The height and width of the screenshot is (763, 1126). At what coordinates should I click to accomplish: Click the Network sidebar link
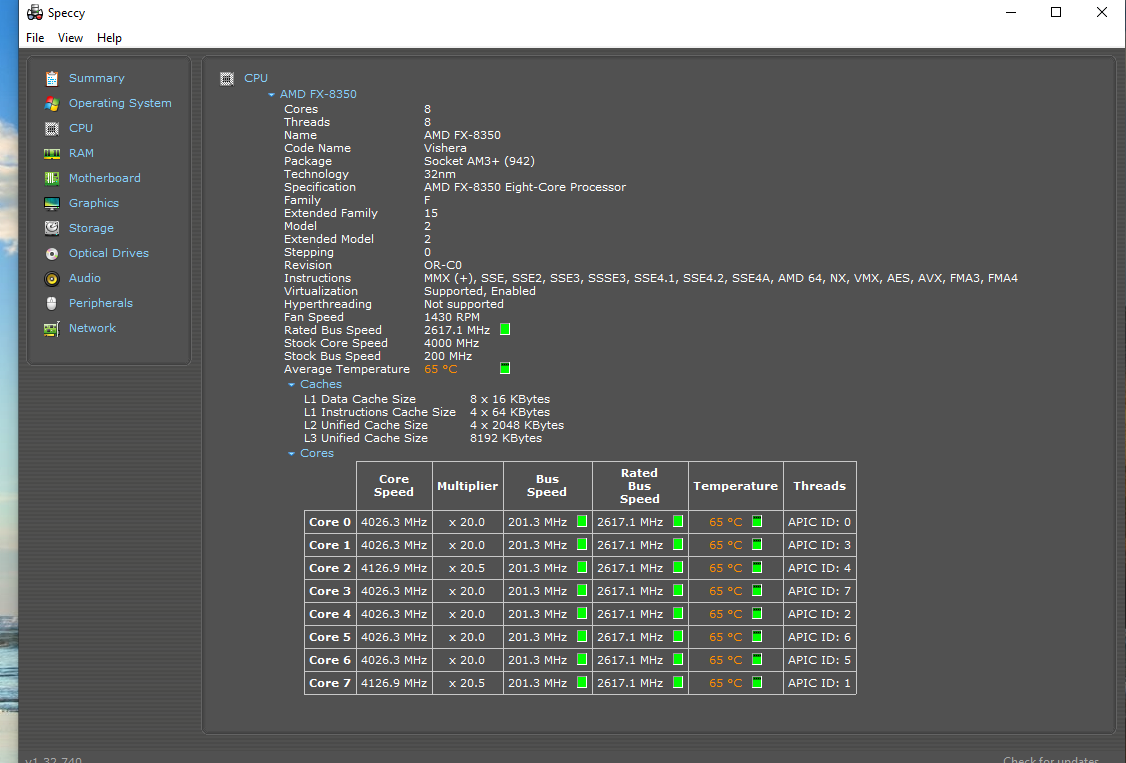tap(92, 328)
